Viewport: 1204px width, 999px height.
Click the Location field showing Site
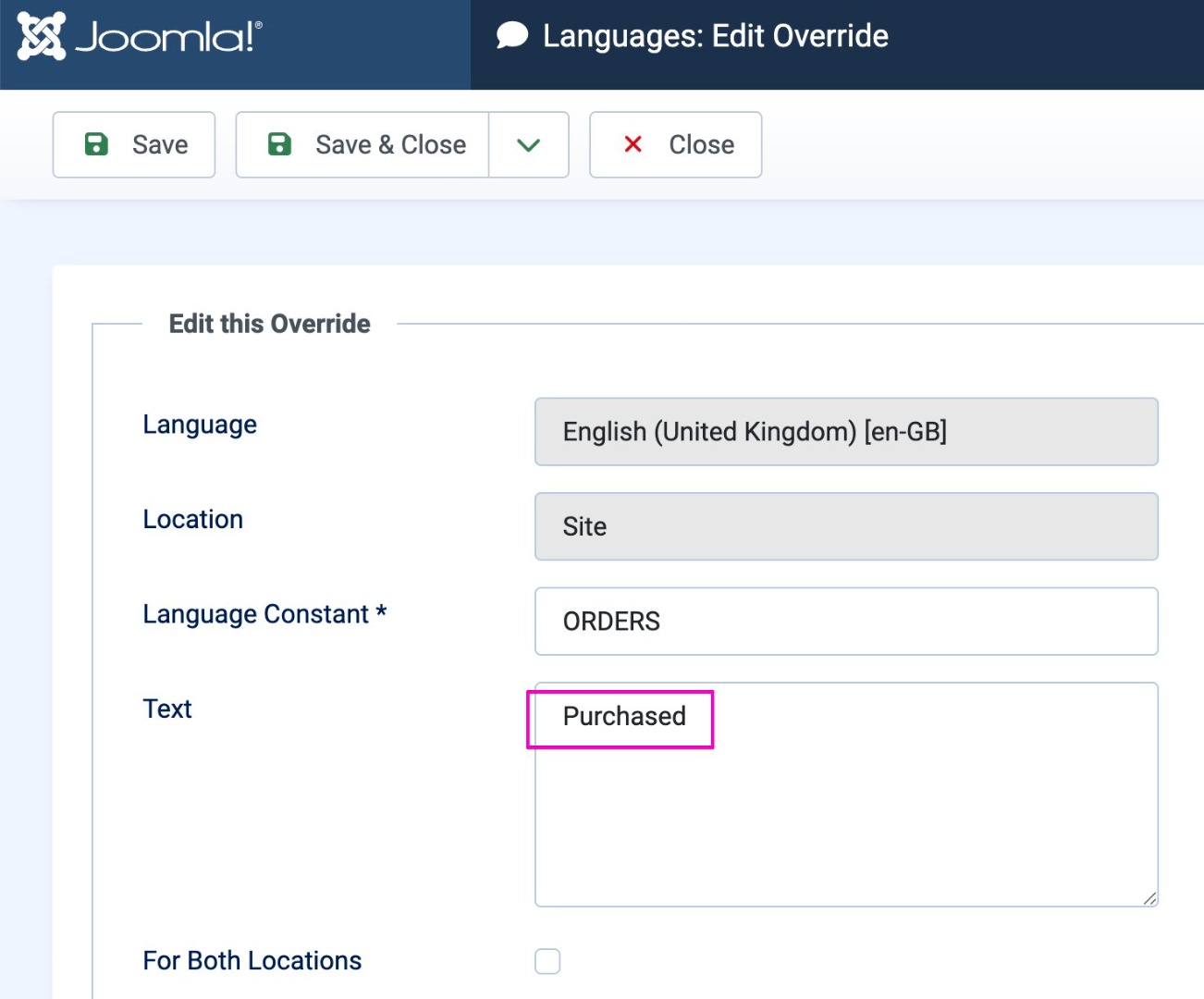click(845, 526)
